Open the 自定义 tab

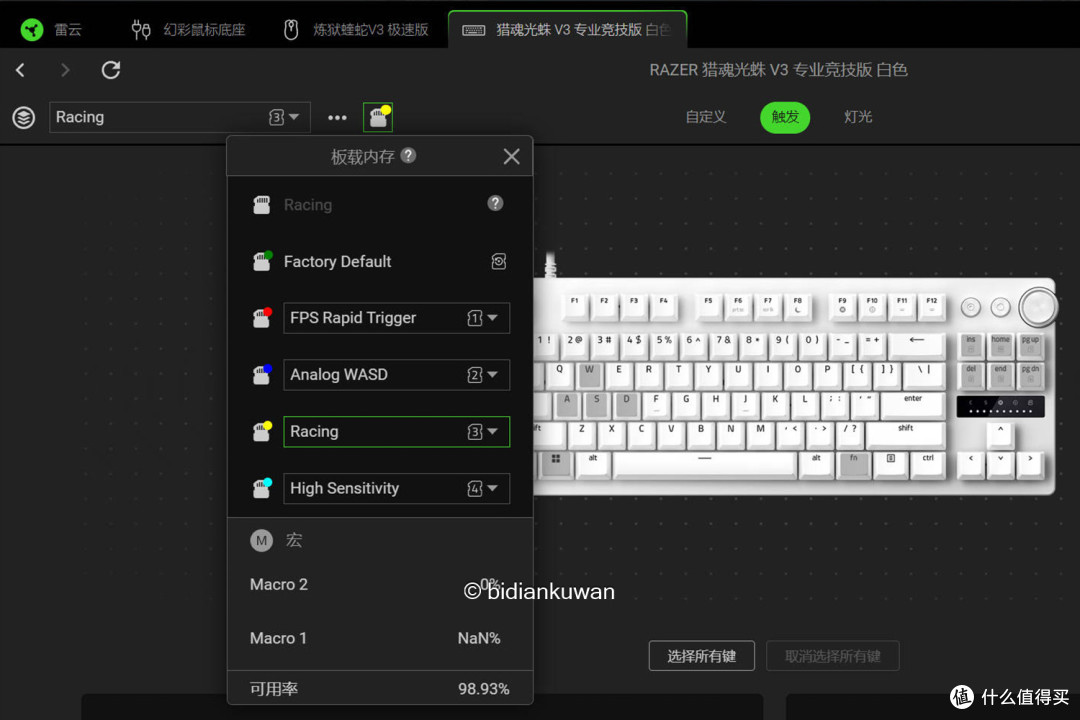(706, 116)
